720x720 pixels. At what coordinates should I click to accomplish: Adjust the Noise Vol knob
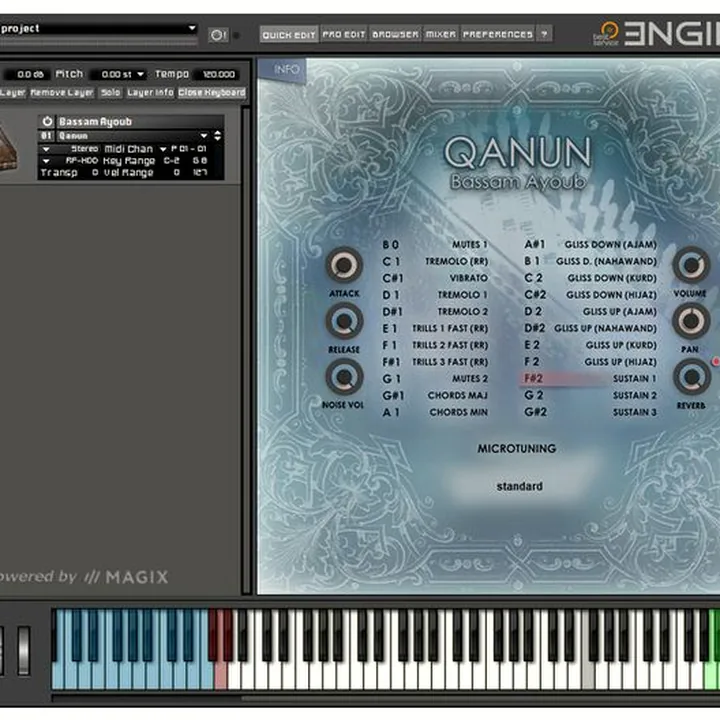tap(344, 377)
